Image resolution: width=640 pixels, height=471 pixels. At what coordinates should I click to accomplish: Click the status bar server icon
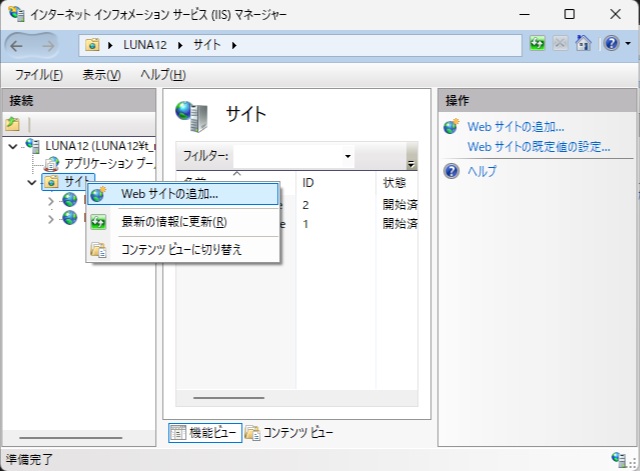coord(619,459)
